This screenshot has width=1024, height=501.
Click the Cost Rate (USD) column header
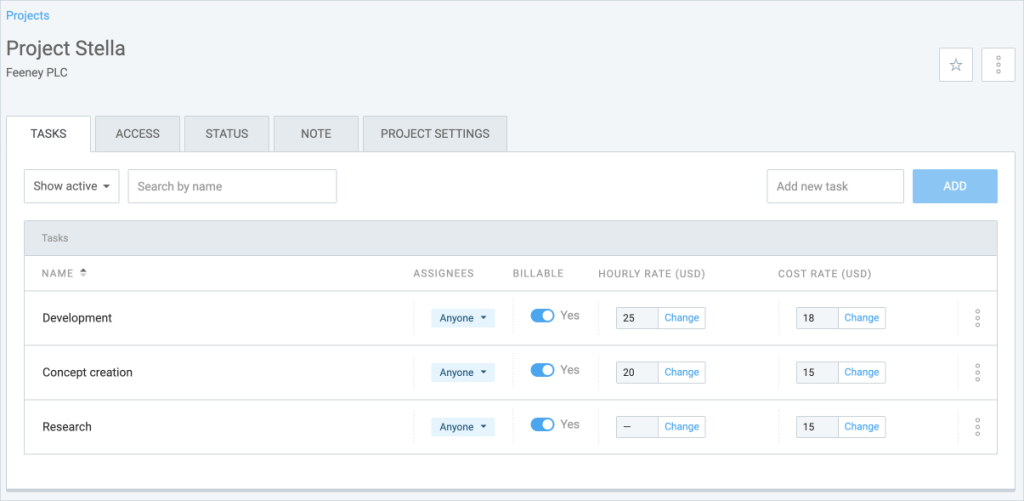click(x=825, y=274)
